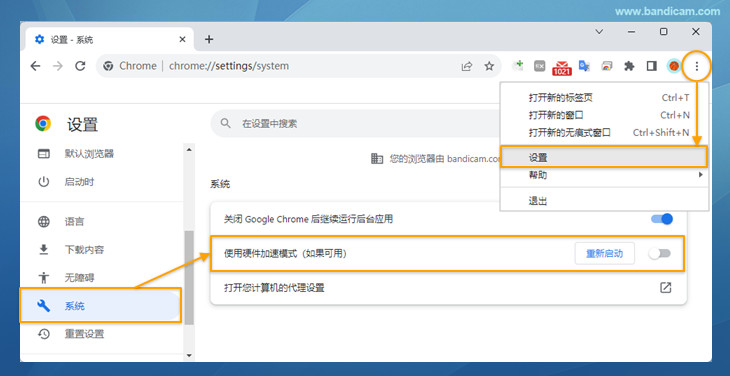730x376 pixels.
Task: Go forward to the next page
Action: tap(58, 66)
